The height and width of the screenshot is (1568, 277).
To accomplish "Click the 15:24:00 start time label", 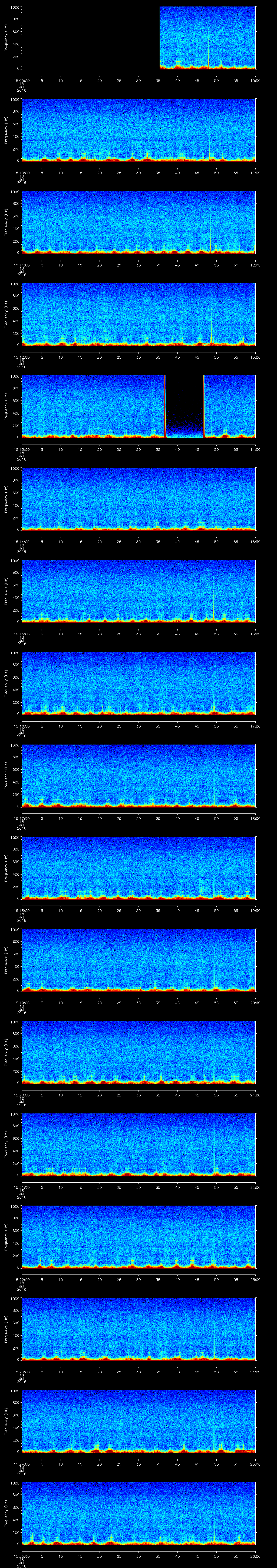I will (21, 1464).
